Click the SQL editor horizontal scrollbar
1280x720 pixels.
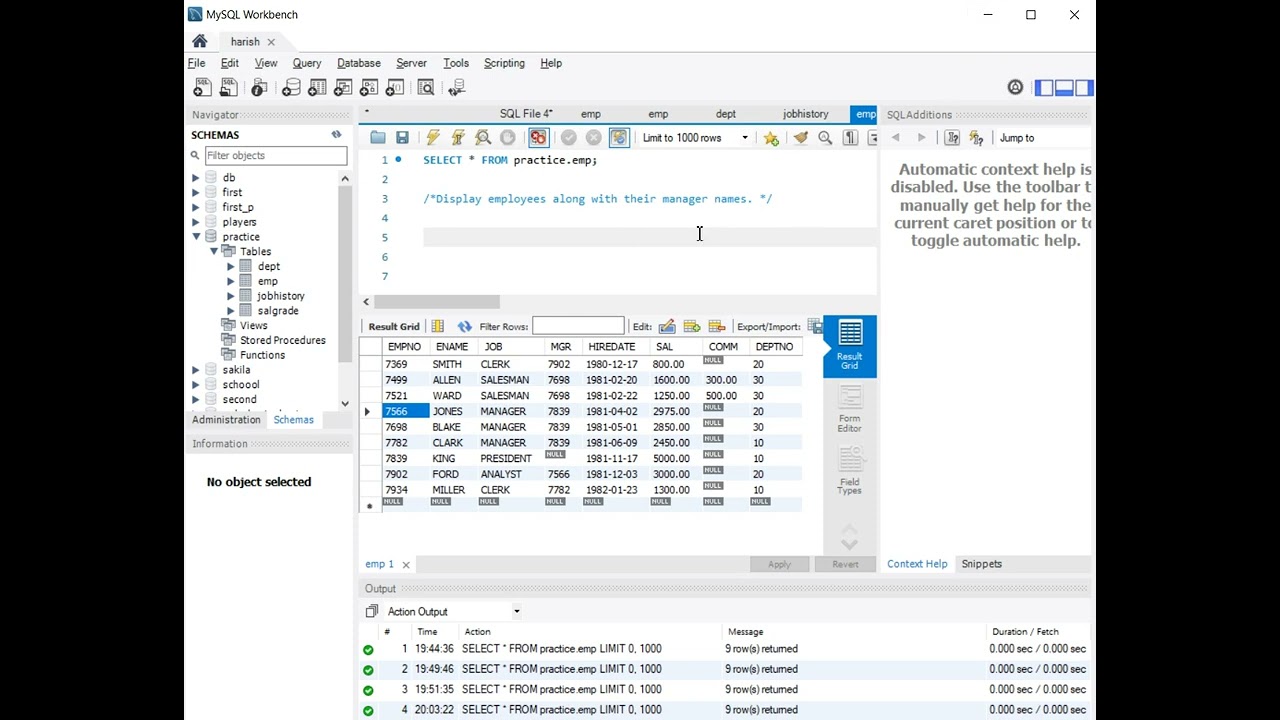pyautogui.click(x=436, y=302)
